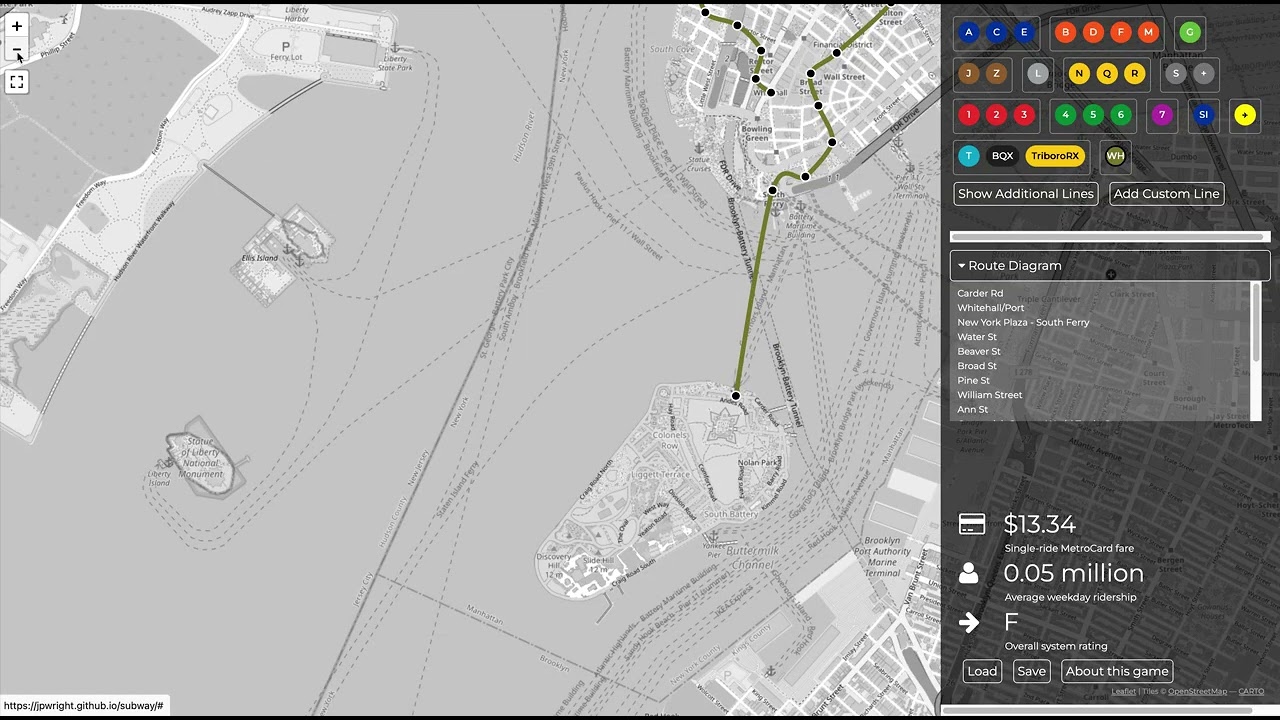1280x720 pixels.
Task: Click the MetroCard fare card icon
Action: 972,525
